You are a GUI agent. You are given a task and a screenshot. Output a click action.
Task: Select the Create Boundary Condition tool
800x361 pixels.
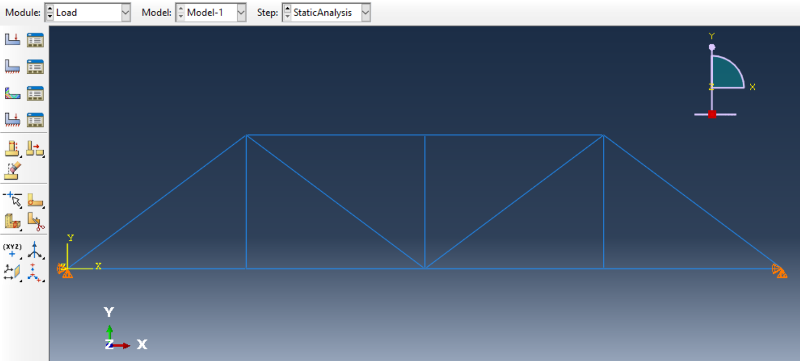pos(12,66)
